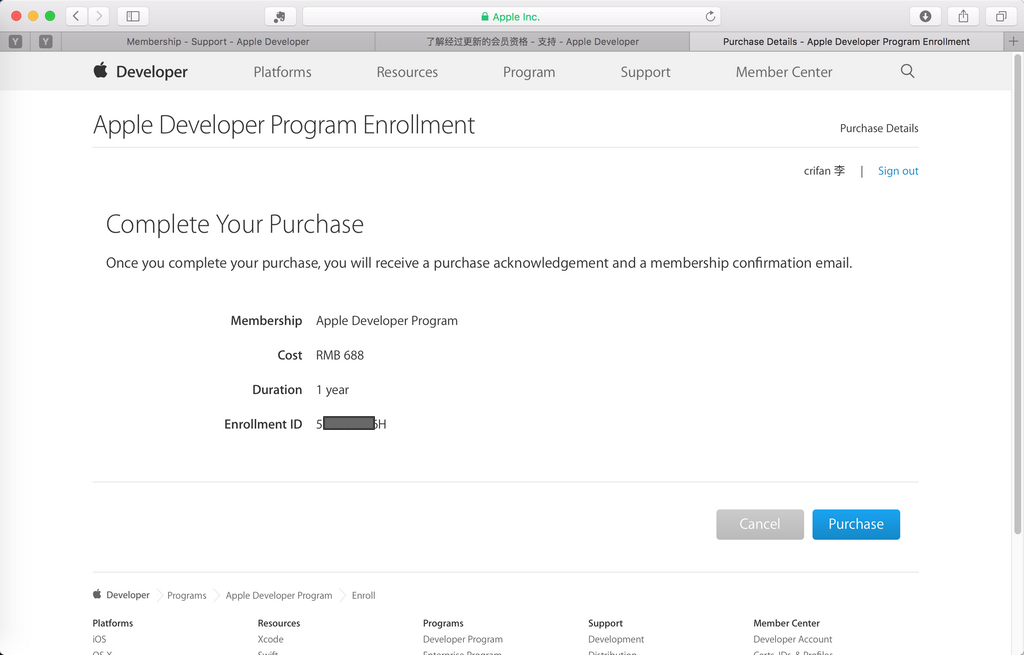
Task: Open the Program navigation menu
Action: click(x=529, y=72)
